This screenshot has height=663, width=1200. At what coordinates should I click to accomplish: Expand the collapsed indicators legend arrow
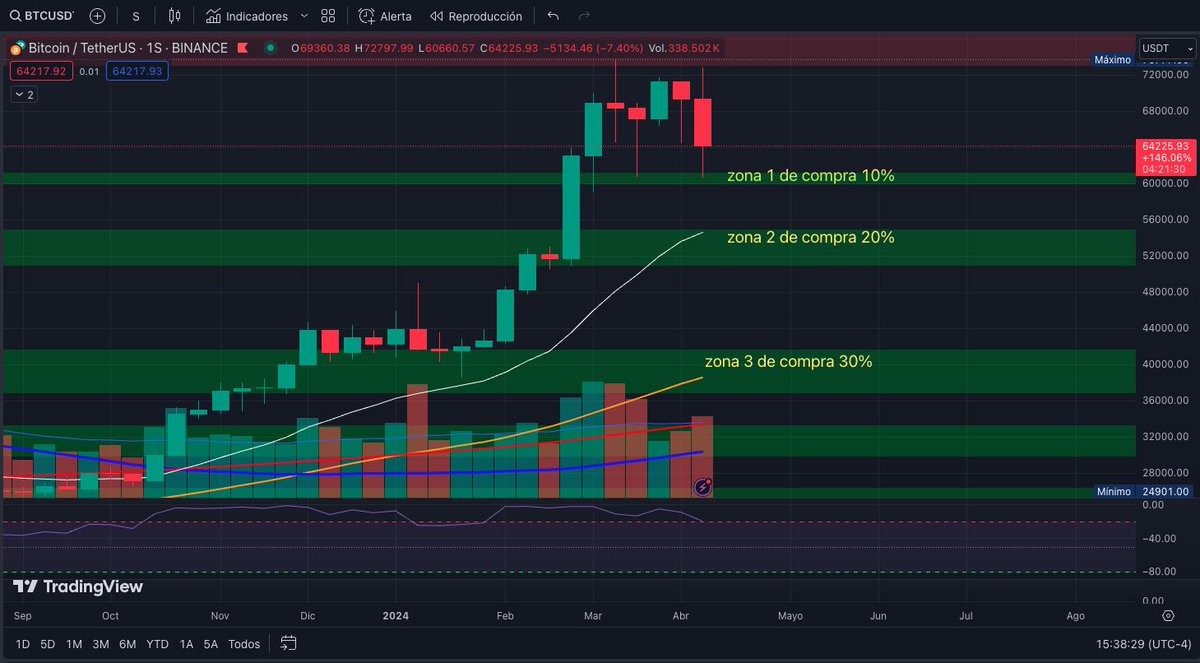click(x=22, y=94)
